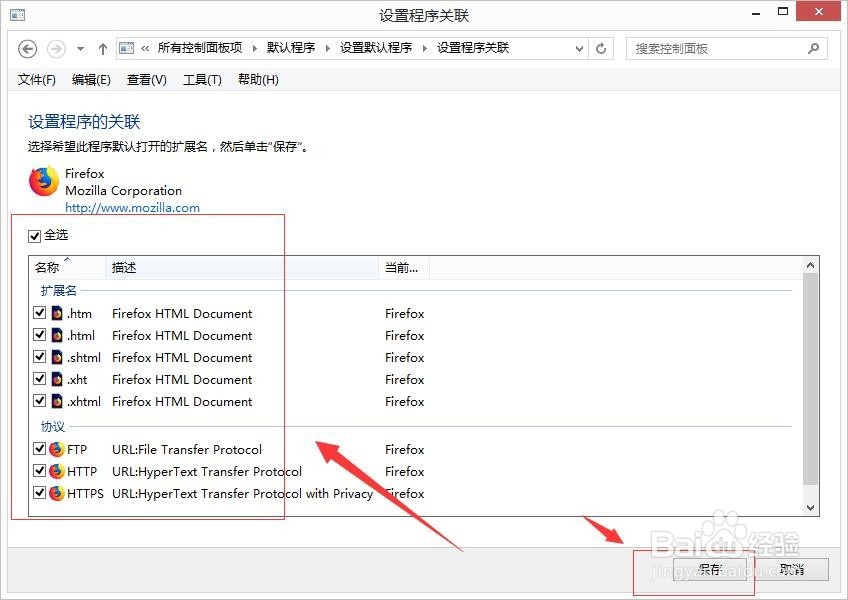Navigate to 所有控制面板项 breadcrumb
This screenshot has width=848, height=600.
[x=200, y=48]
